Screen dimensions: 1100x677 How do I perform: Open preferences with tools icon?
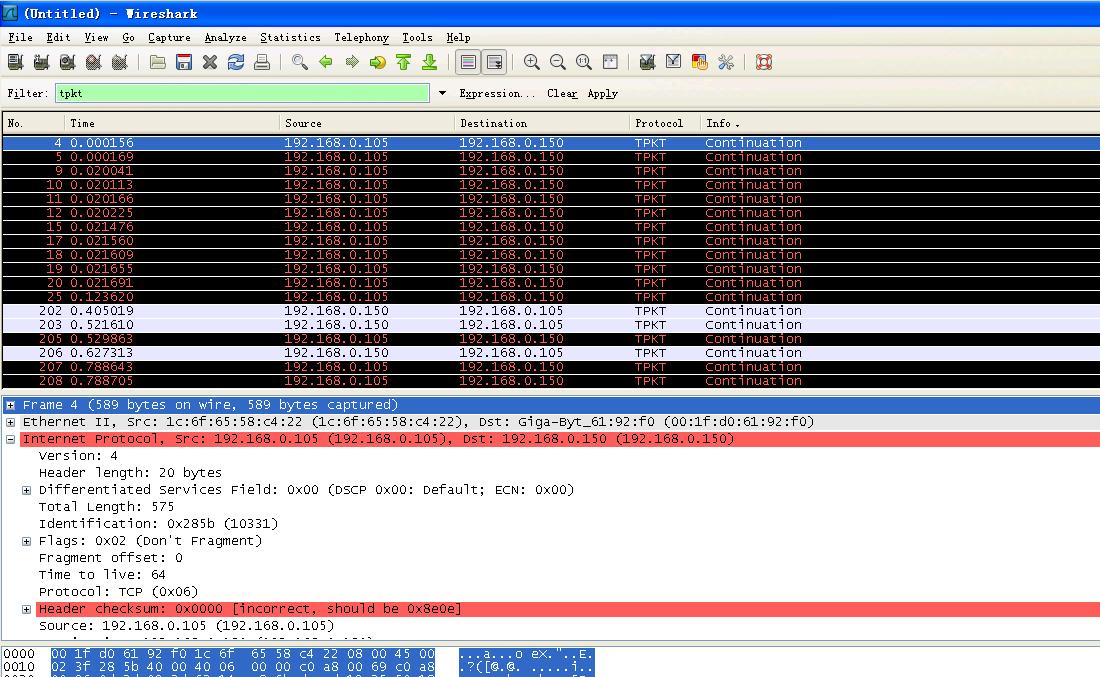725,62
